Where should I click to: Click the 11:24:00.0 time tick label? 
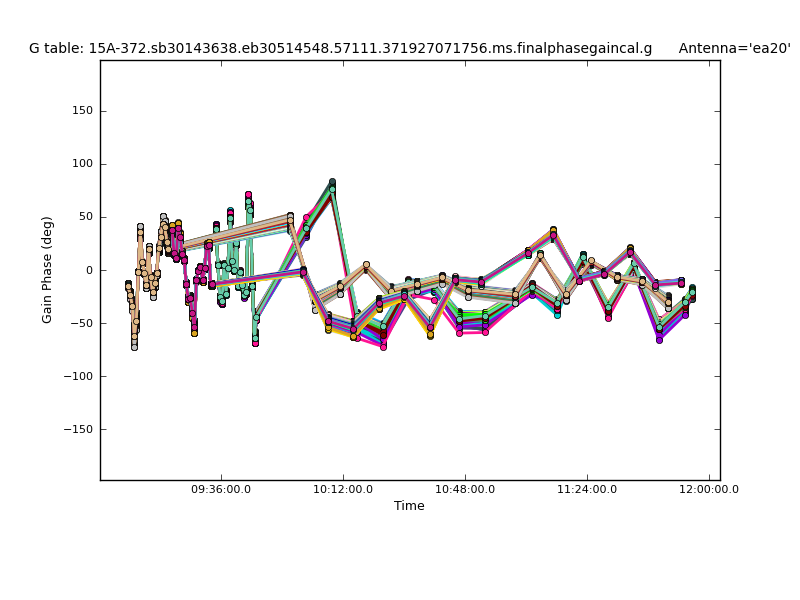[587, 490]
